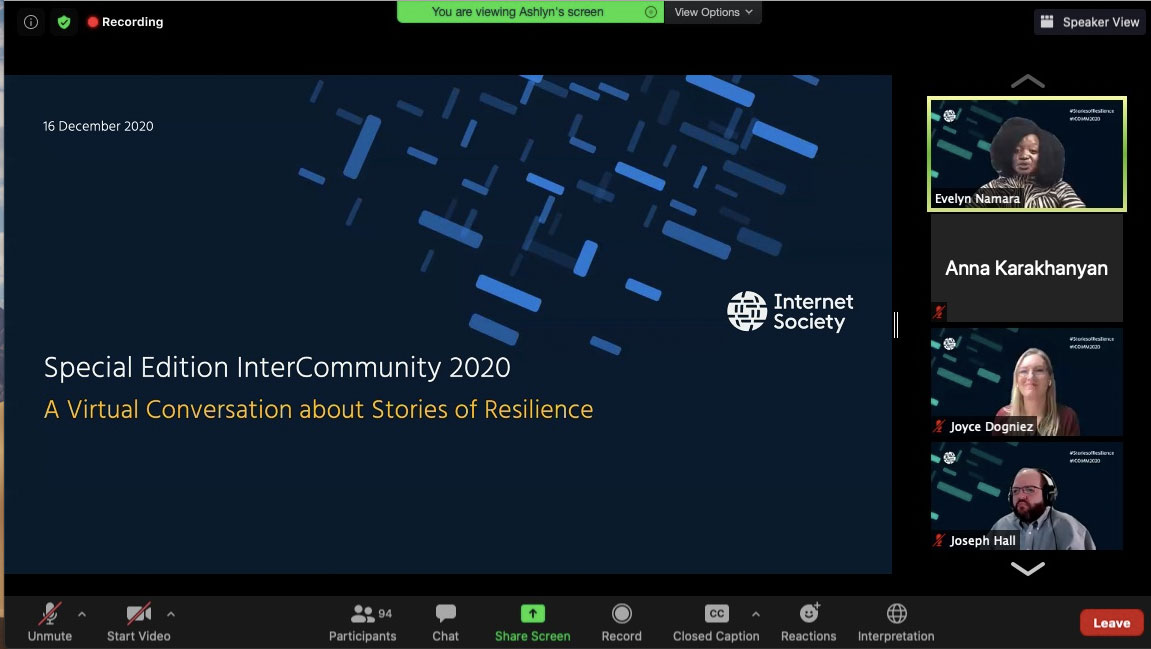Click the subtitle about Stories of Resilience

click(x=319, y=409)
